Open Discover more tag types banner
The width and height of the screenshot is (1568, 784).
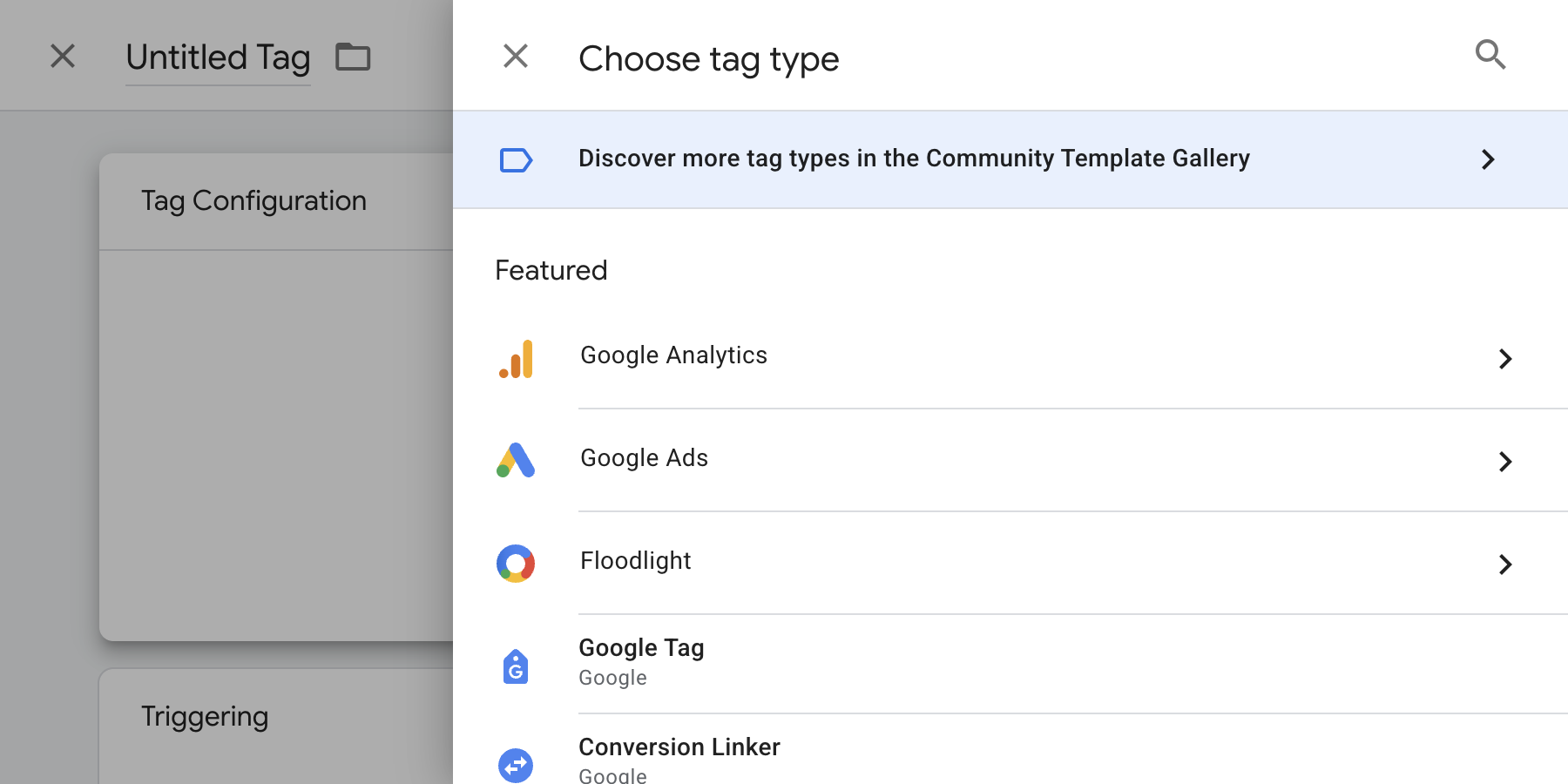1010,159
